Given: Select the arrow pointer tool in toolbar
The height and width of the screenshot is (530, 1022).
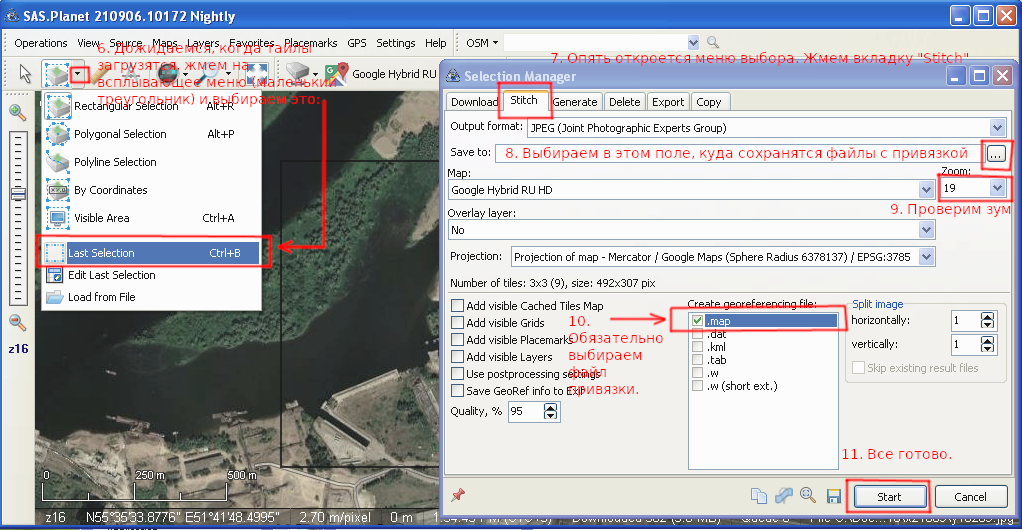Looking at the screenshot, I should coord(26,73).
